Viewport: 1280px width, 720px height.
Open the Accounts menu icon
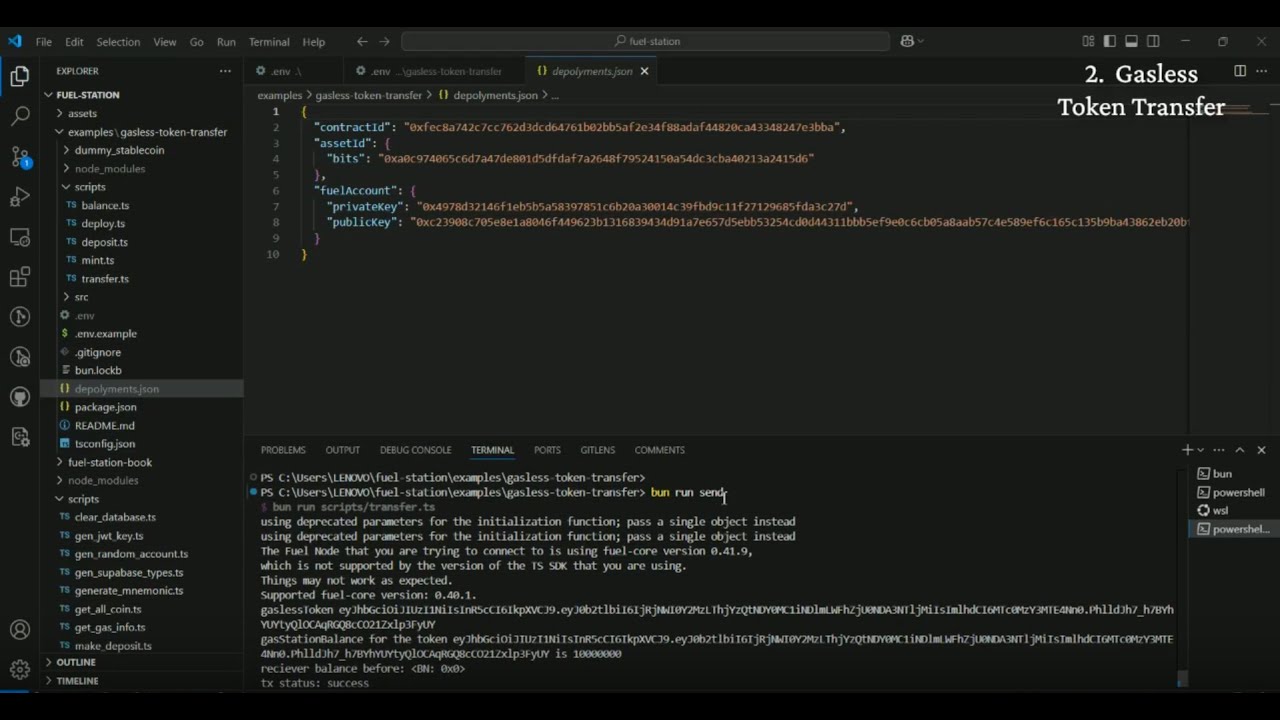(x=20, y=630)
